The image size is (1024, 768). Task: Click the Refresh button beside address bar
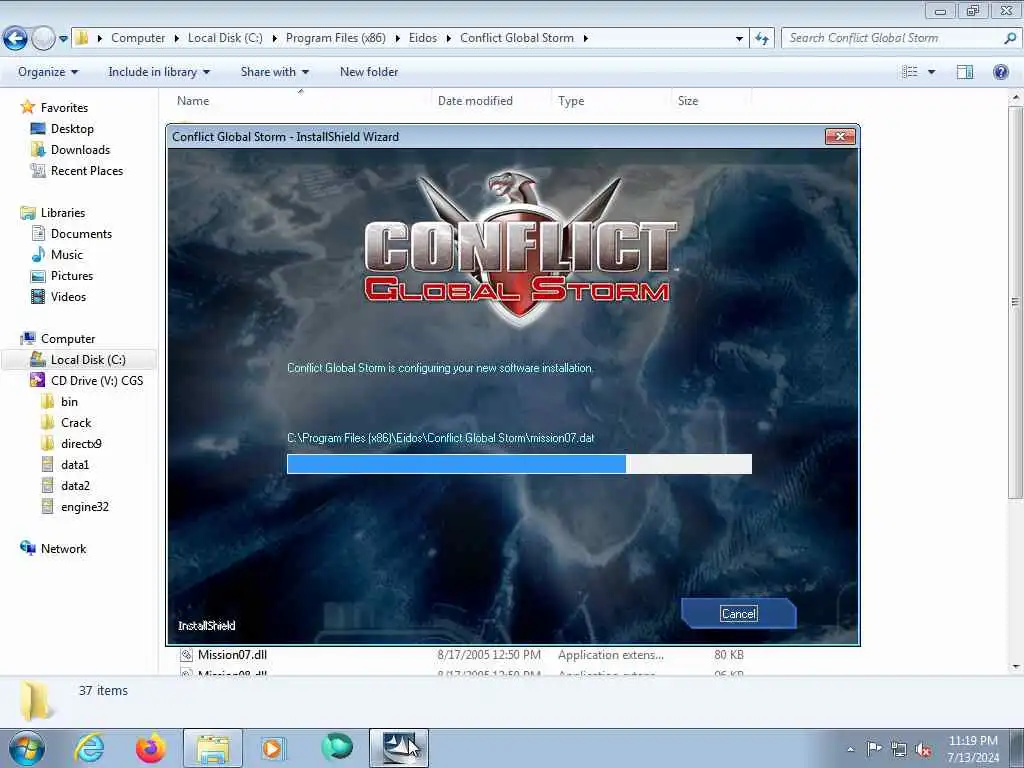(x=761, y=39)
